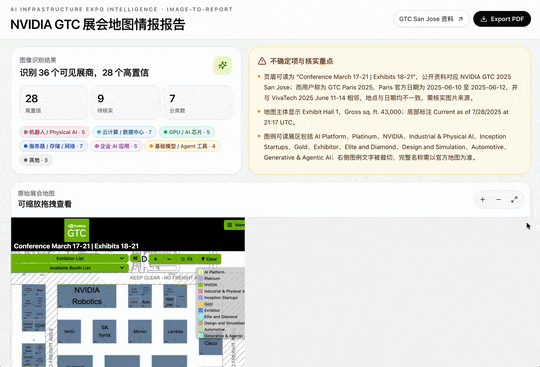This screenshot has height=367, width=540.
Task: Open the green Menu button on map
Action: [x=235, y=225]
